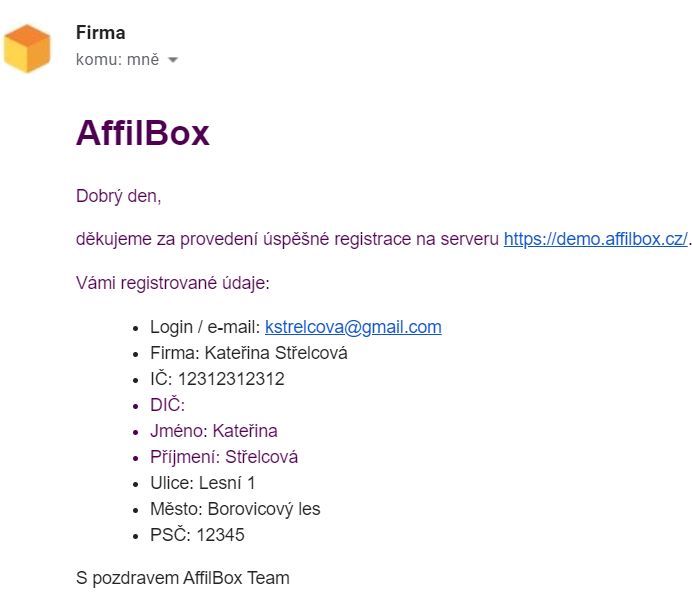Viewport: 692px width, 603px height.
Task: Select the 'IČ: 12312312312' list item
Action: [217, 379]
